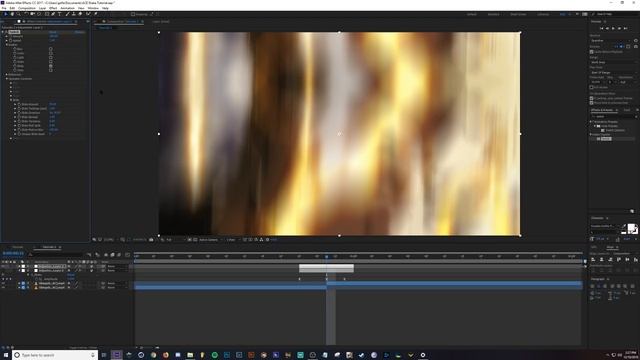Toggle the Scale enable checkbox
Viewport: 640px width, 360px height.
[x=51, y=62]
